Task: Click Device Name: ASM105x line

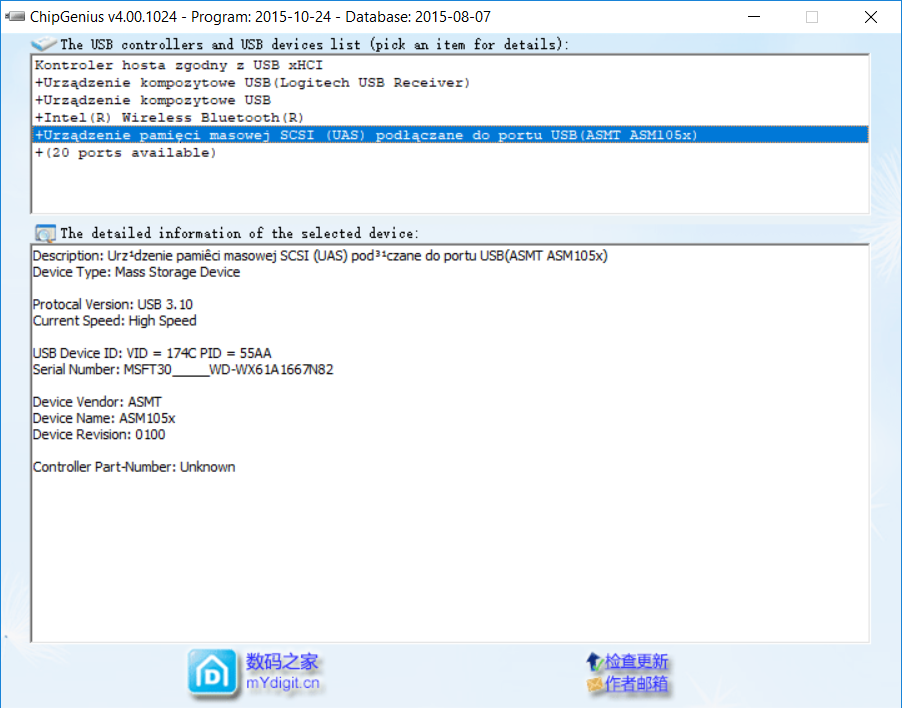Action: coord(104,418)
